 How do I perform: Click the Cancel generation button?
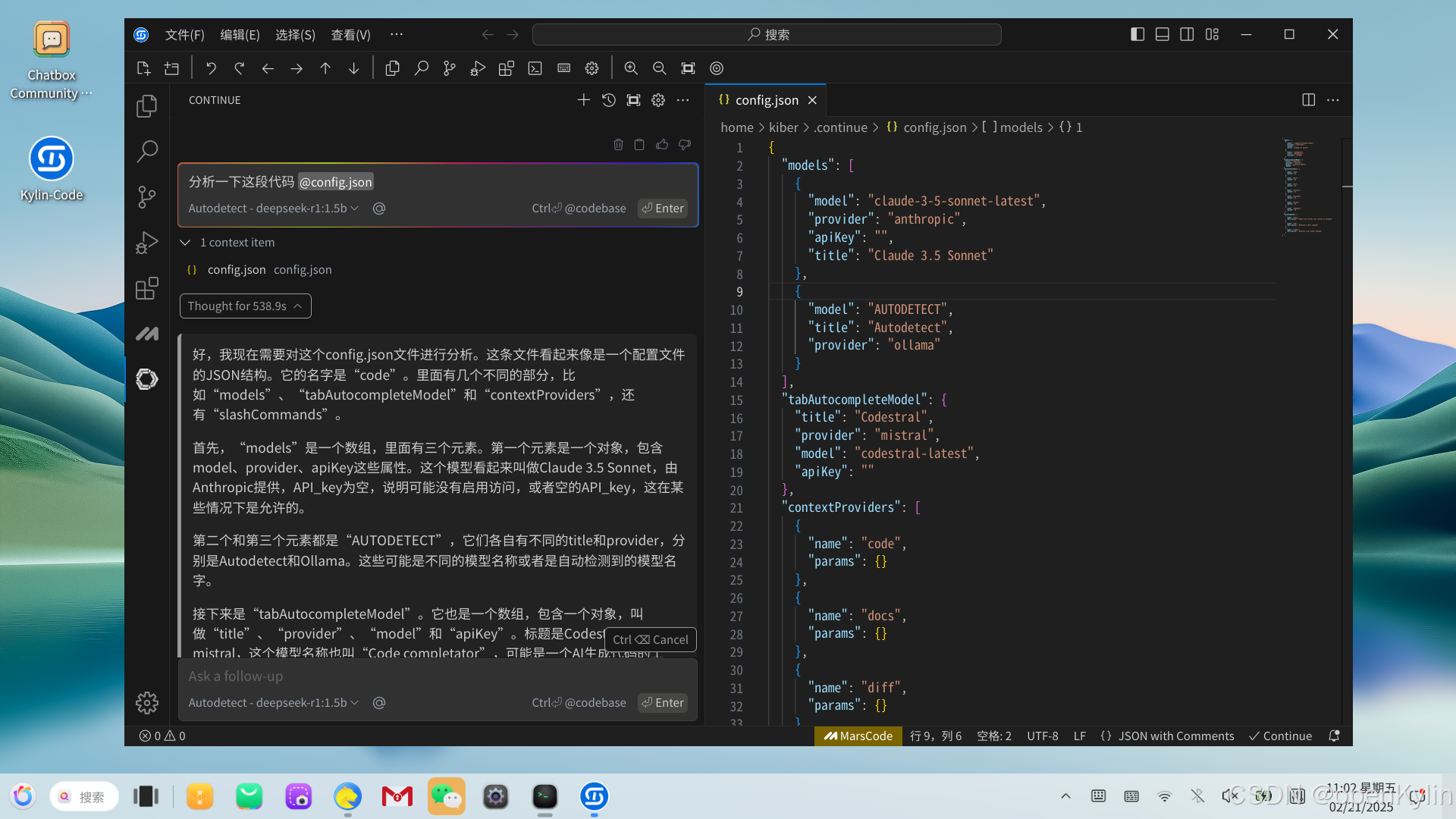pyautogui.click(x=650, y=640)
